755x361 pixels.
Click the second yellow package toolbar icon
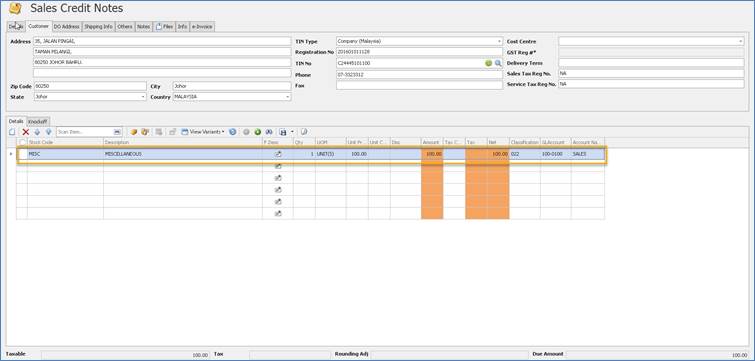[x=144, y=132]
